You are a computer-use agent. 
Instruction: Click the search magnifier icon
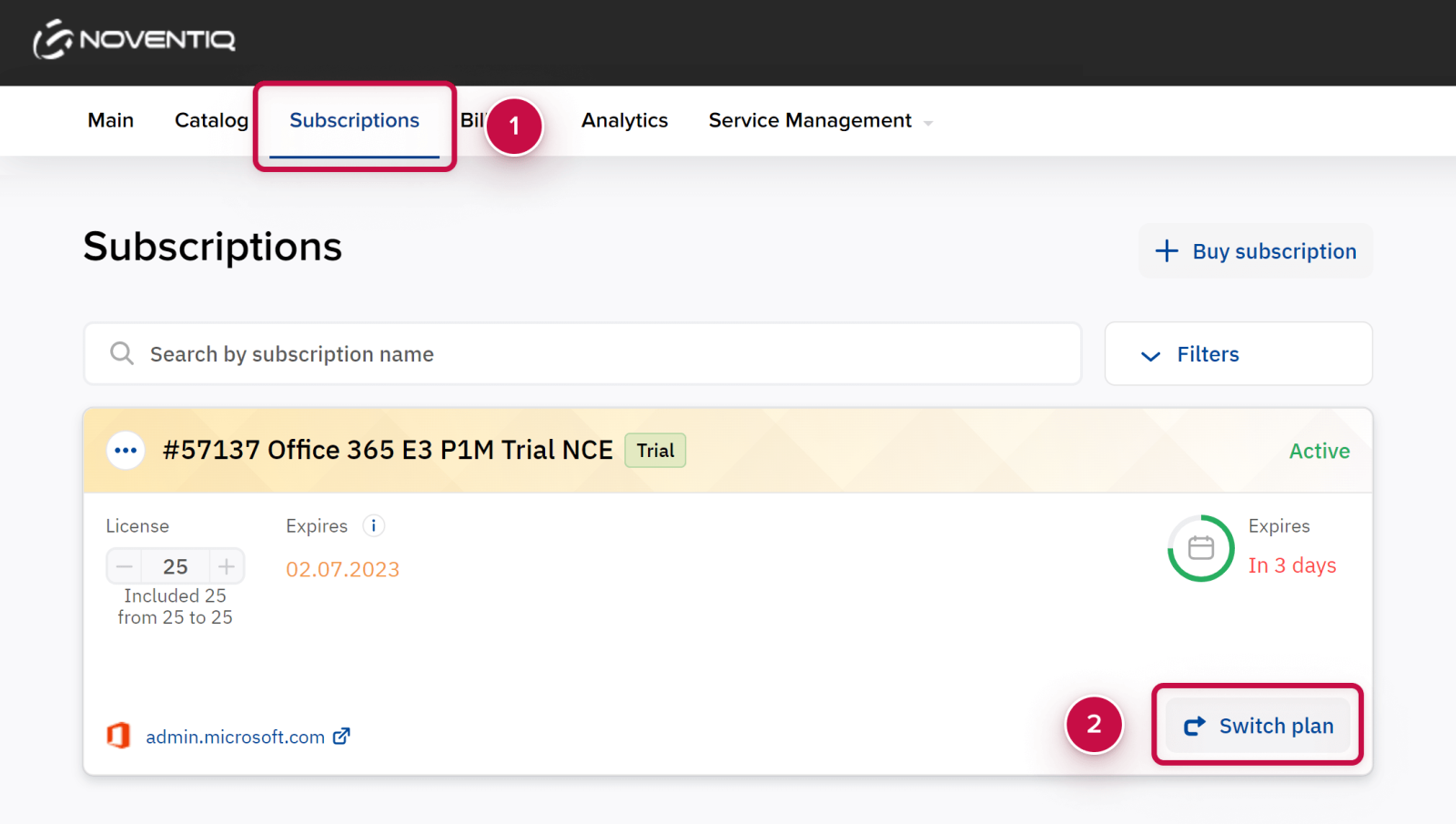(122, 353)
